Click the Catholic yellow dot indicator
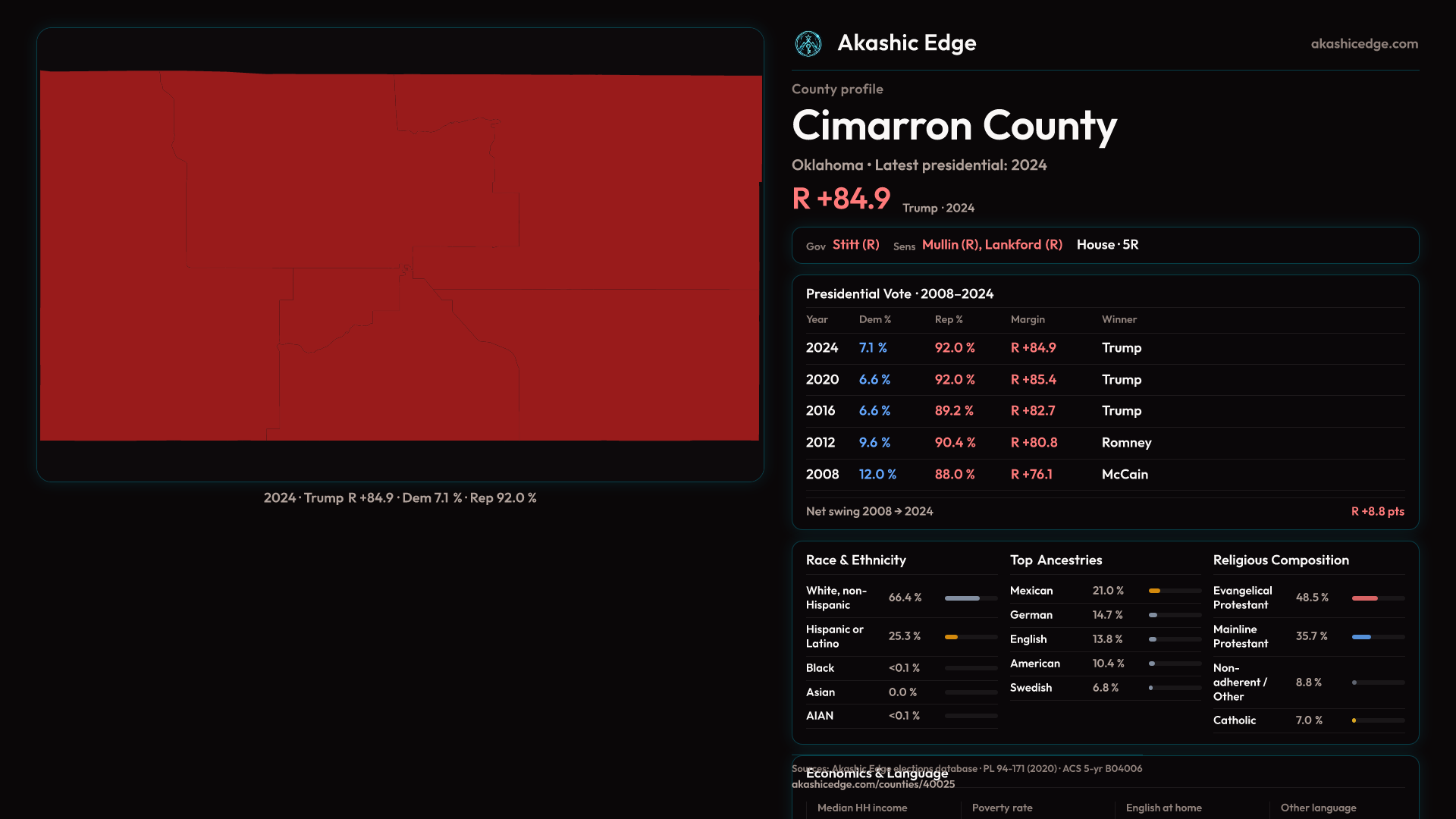 pos(1354,720)
